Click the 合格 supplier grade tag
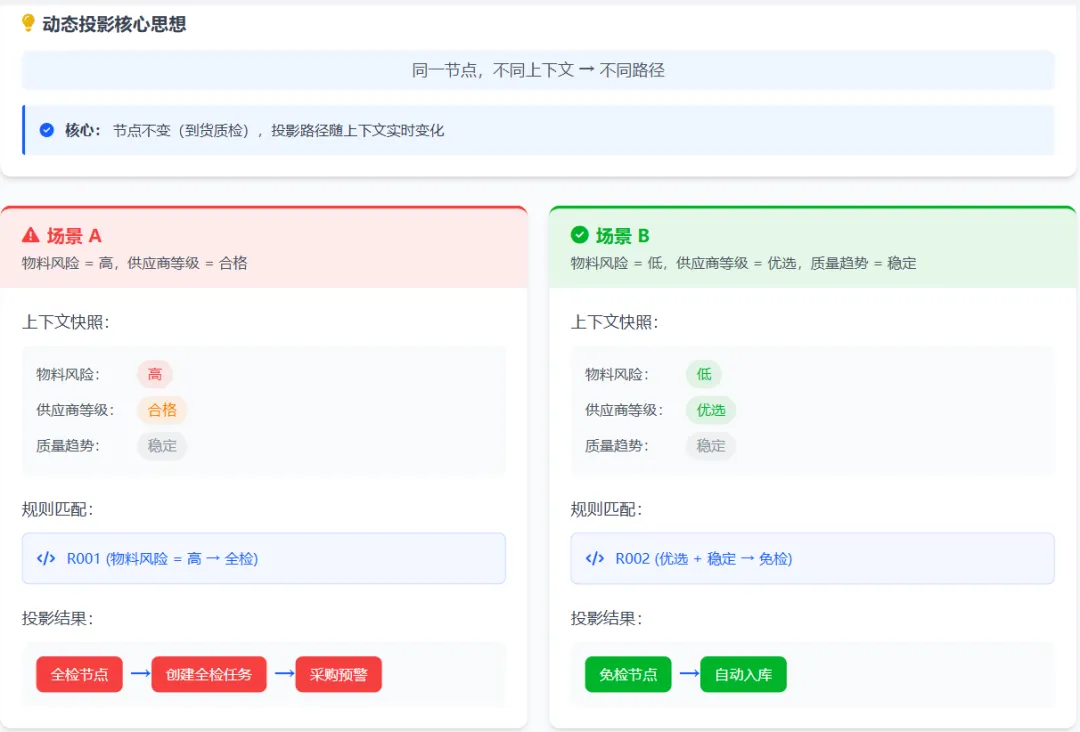Image resolution: width=1080 pixels, height=732 pixels. click(163, 410)
